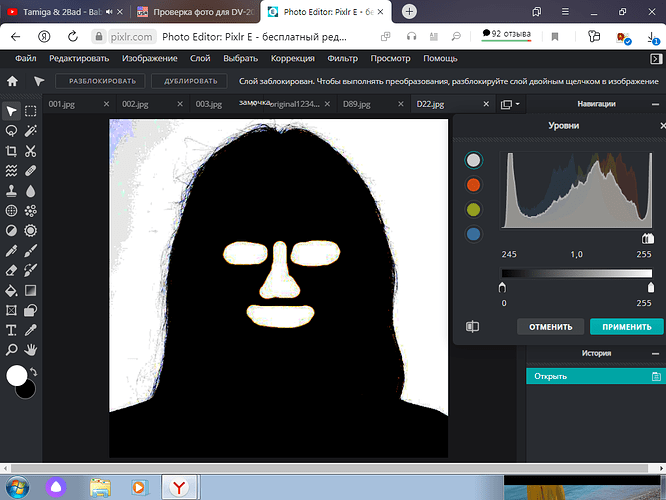This screenshot has width=666, height=500.
Task: Toggle the before/after compare icon
Action: [472, 326]
